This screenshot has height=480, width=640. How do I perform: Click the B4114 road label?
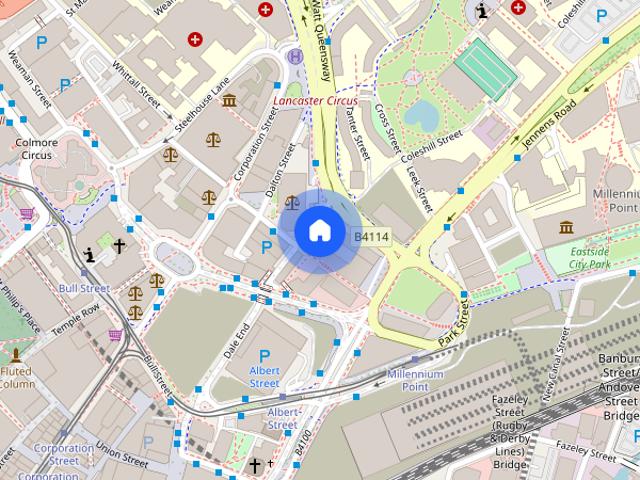[371, 237]
